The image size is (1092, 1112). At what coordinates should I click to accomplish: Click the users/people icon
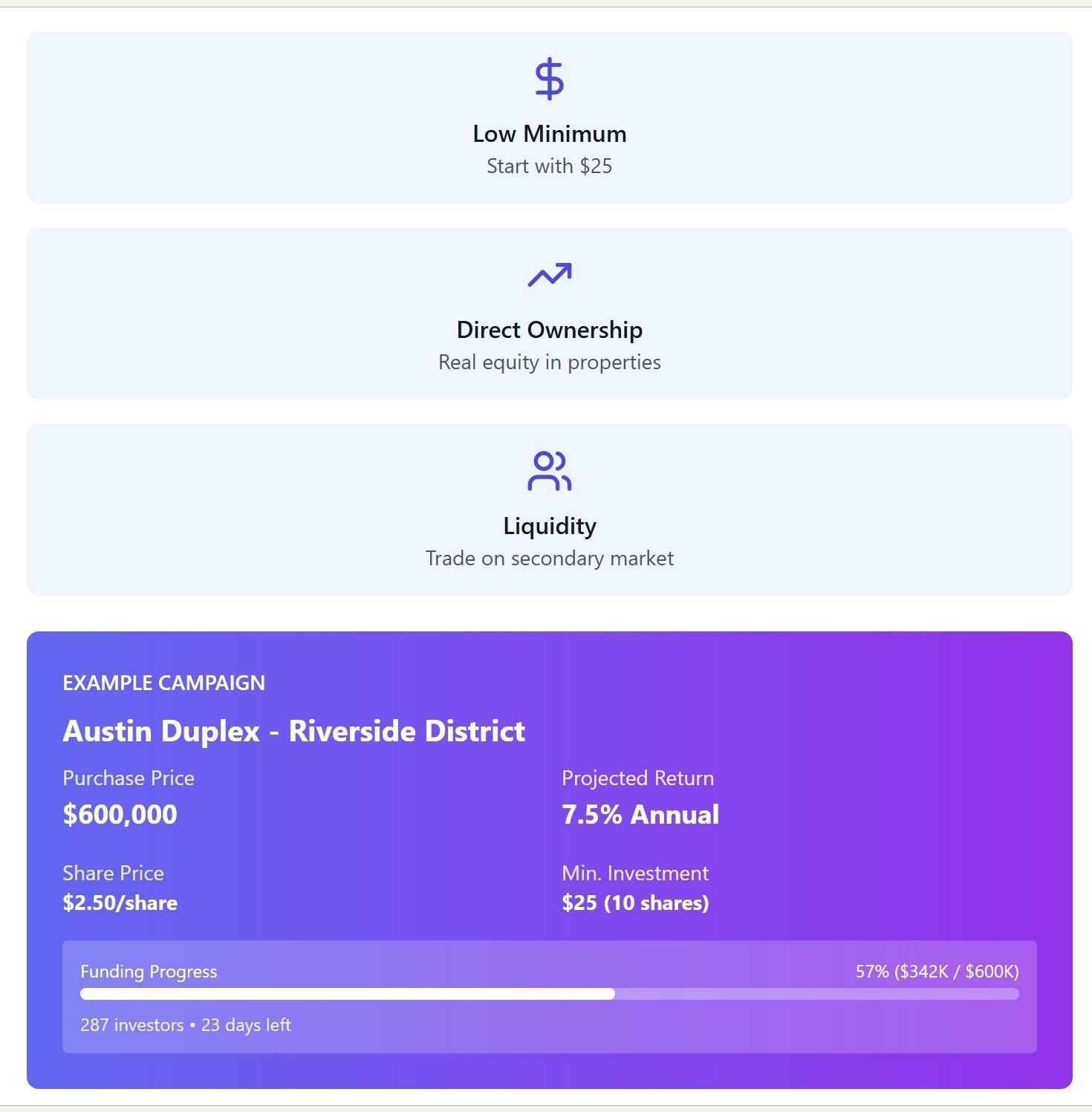[550, 471]
